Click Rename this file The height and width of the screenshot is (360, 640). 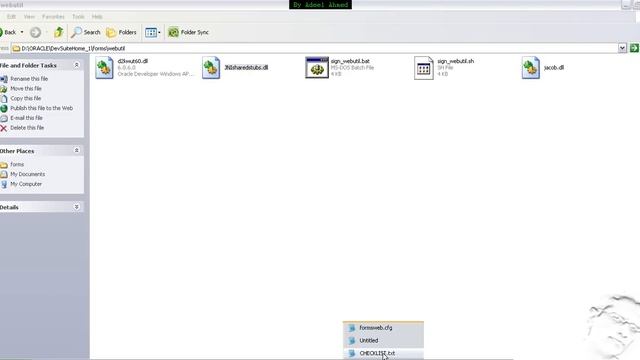click(x=29, y=79)
